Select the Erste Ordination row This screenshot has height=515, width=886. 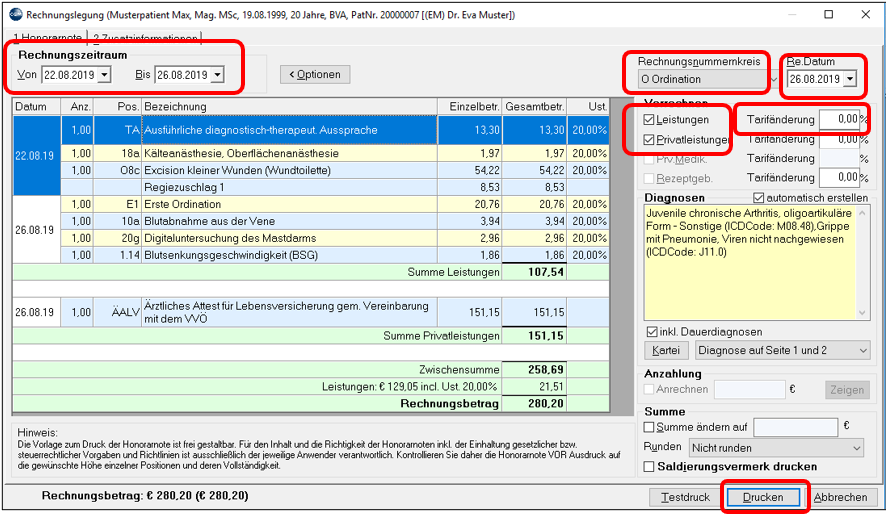tap(335, 204)
